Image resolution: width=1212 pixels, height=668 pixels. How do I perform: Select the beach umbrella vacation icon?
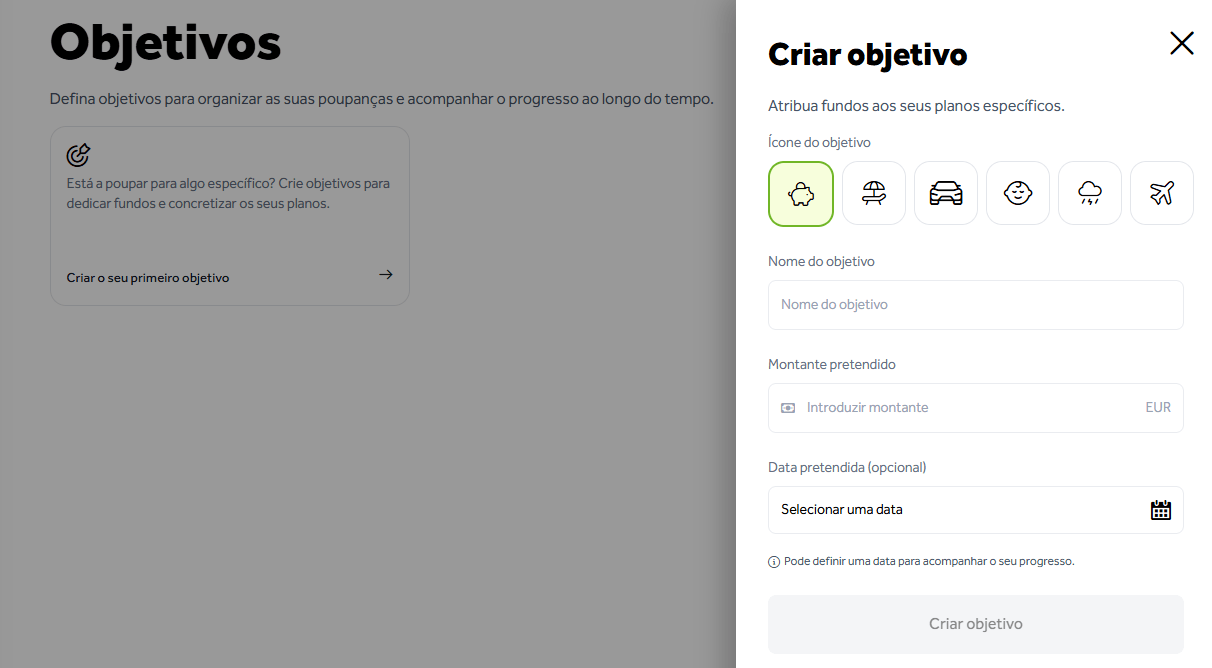pyautogui.click(x=873, y=193)
